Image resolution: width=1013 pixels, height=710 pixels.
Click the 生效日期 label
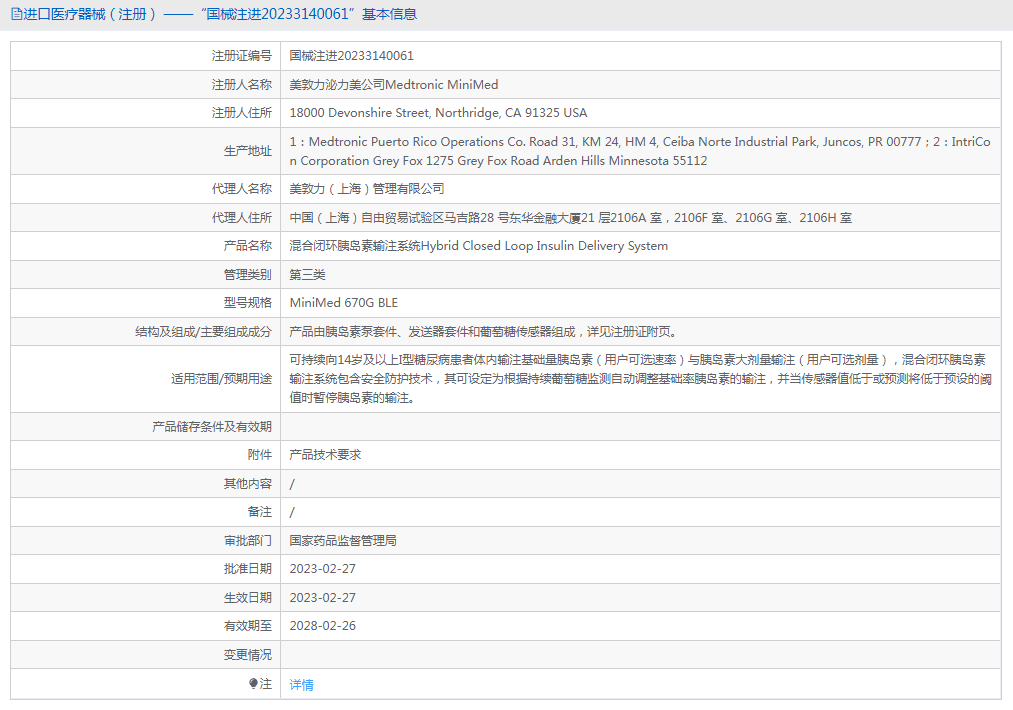(x=247, y=598)
